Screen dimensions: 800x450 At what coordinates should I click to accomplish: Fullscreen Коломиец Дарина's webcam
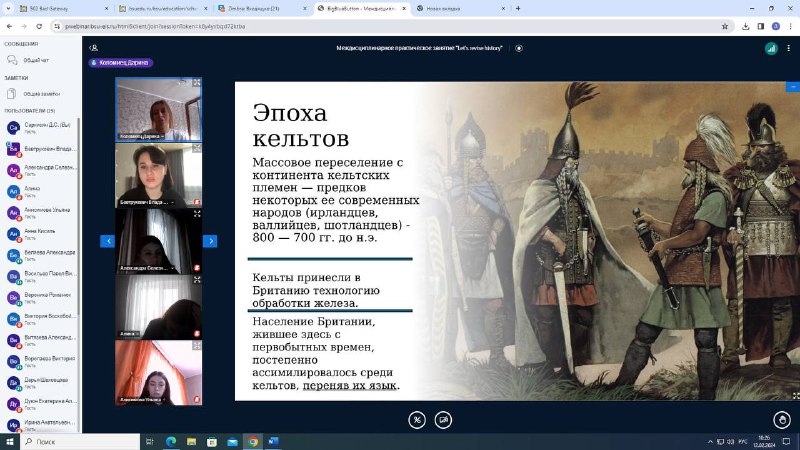click(x=196, y=82)
